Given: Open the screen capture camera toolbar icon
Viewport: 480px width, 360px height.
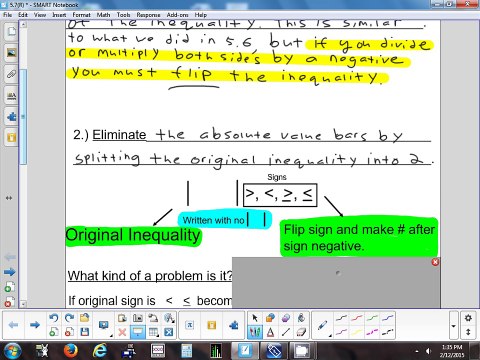Looking at the screenshot, I should click(x=138, y=318).
